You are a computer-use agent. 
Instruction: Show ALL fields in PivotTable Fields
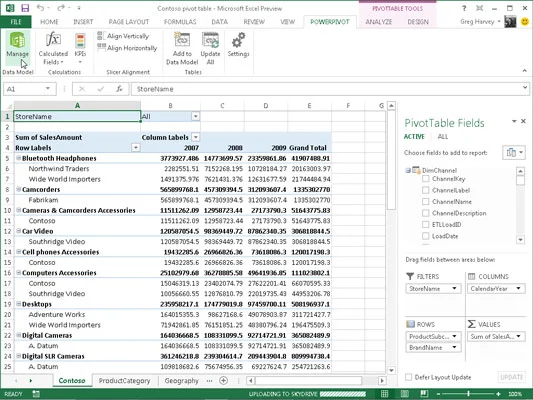[443, 137]
